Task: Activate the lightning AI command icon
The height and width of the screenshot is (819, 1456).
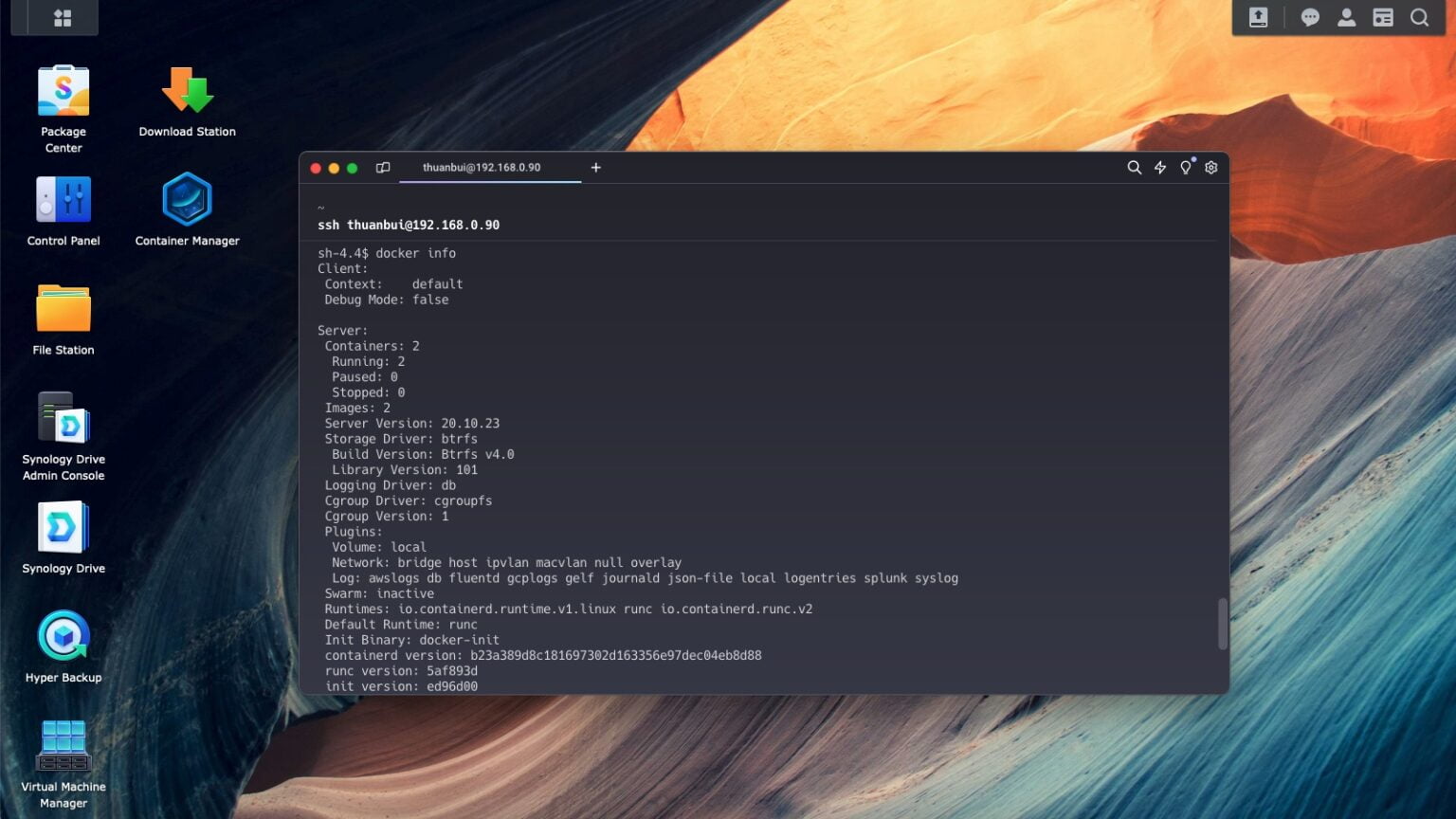Action: [1160, 167]
